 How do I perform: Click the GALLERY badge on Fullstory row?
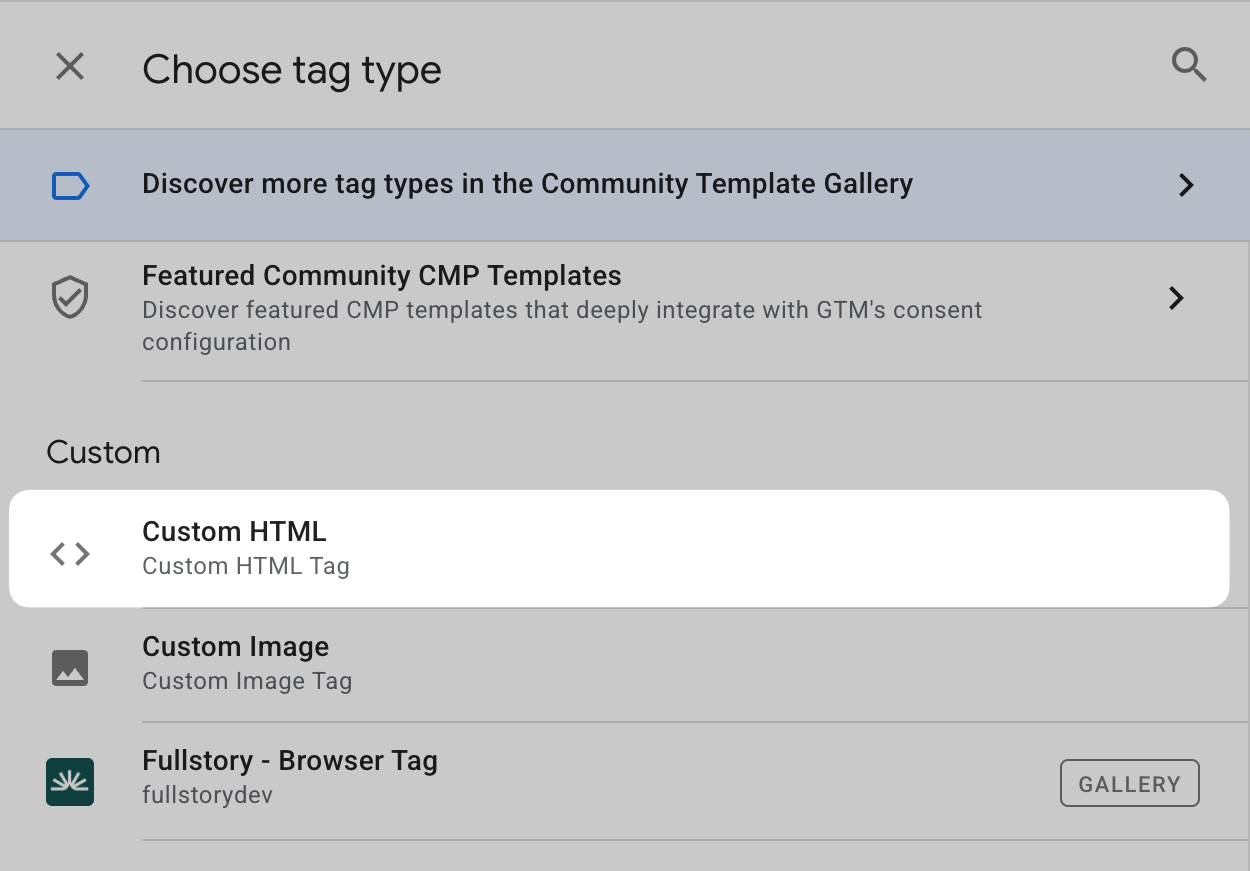(x=1130, y=784)
